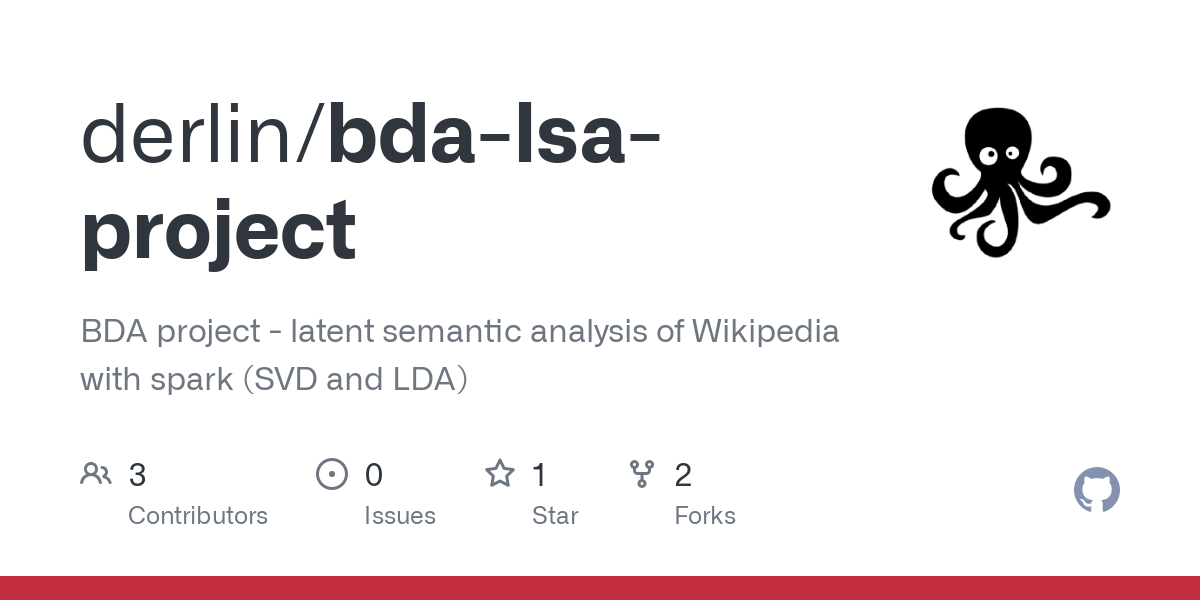Click the Forks branch icon

(x=642, y=474)
